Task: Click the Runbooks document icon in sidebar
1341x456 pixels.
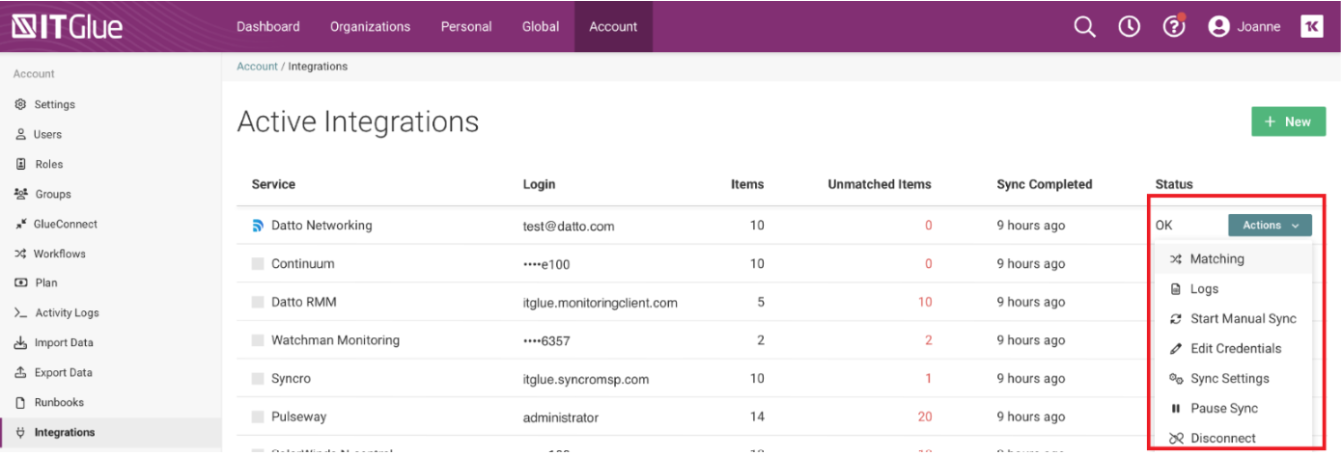Action: click(x=20, y=402)
